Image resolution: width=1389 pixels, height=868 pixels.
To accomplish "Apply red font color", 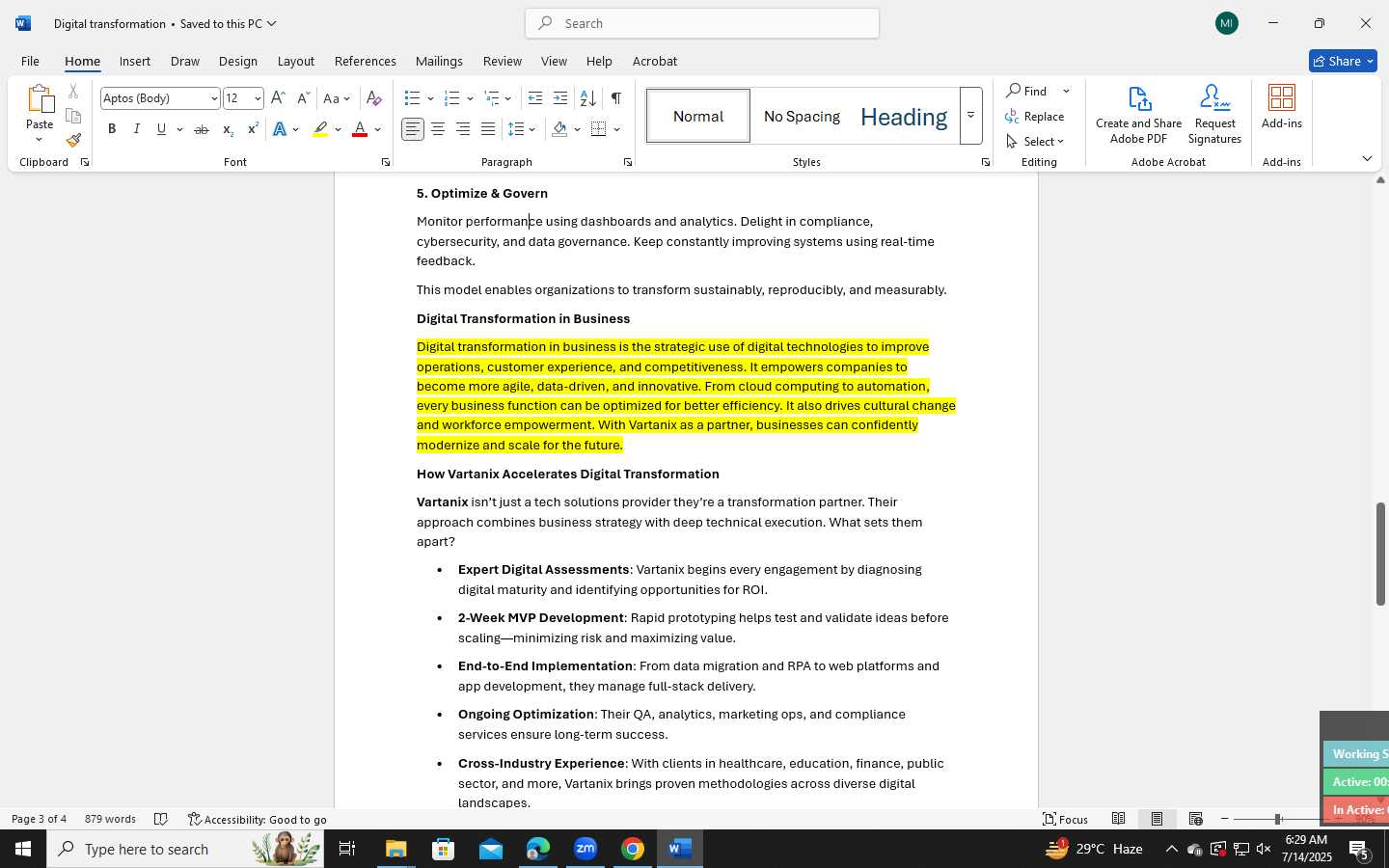I will 360,129.
